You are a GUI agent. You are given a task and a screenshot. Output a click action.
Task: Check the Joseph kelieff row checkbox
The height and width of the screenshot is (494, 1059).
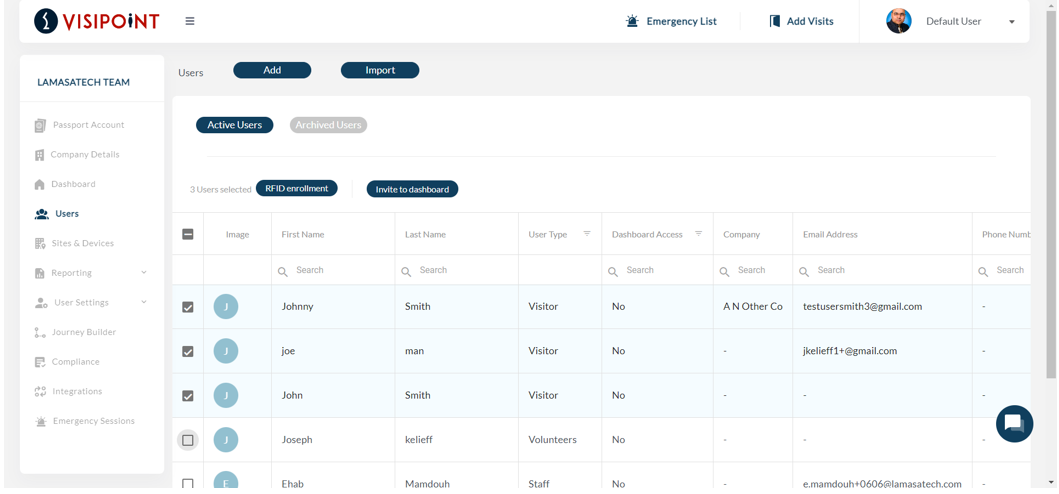click(x=188, y=441)
